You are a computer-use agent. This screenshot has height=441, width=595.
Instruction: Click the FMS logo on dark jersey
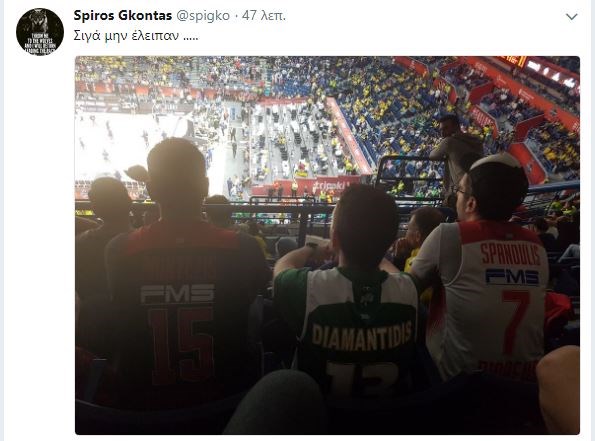pyautogui.click(x=177, y=295)
